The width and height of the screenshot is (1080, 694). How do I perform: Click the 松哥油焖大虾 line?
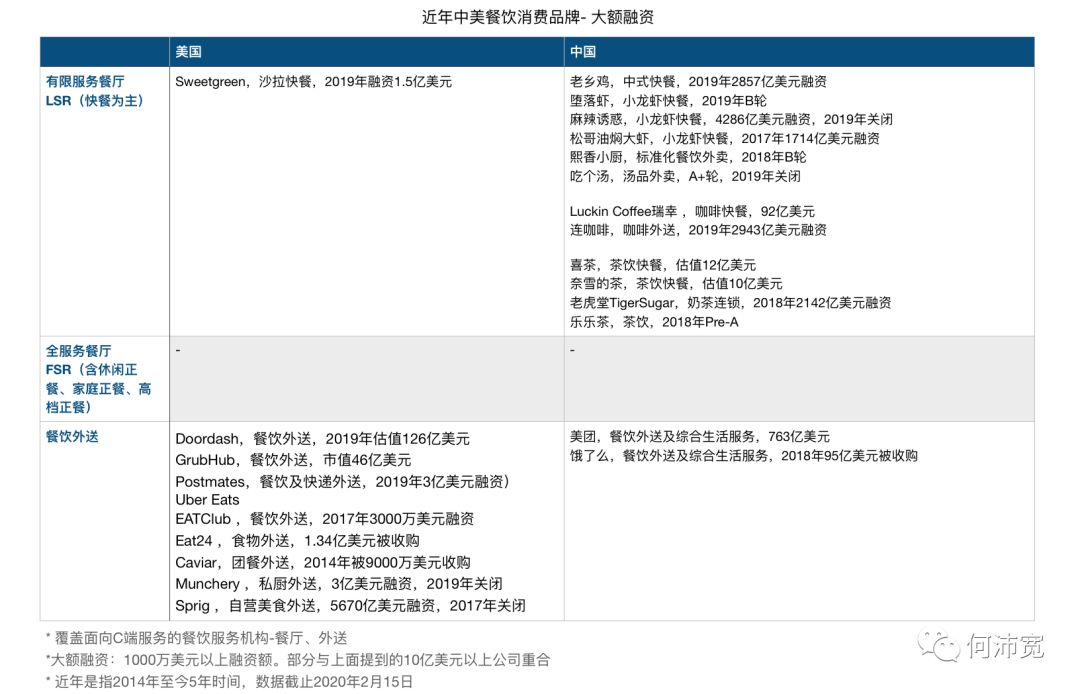pos(725,138)
